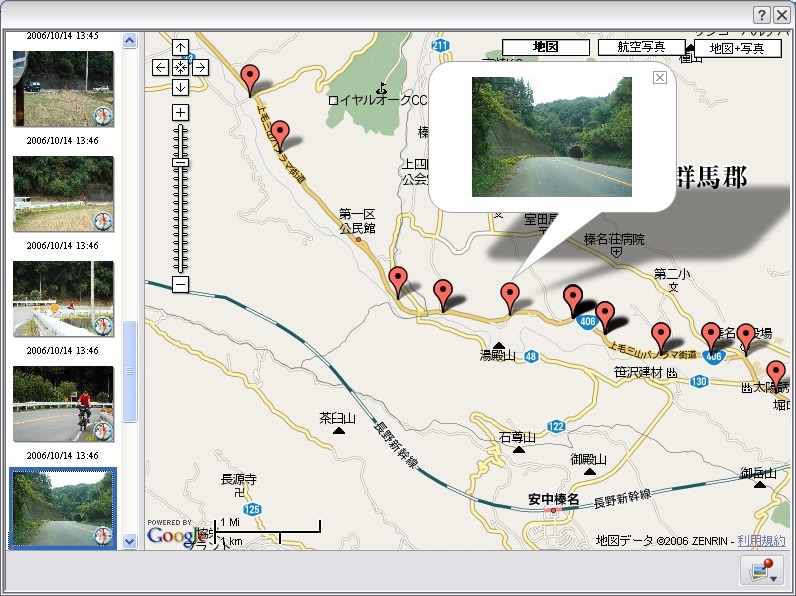Screen dimensions: 796x596
Task: Switch to 地図+写真 hybrid view
Action: click(737, 48)
